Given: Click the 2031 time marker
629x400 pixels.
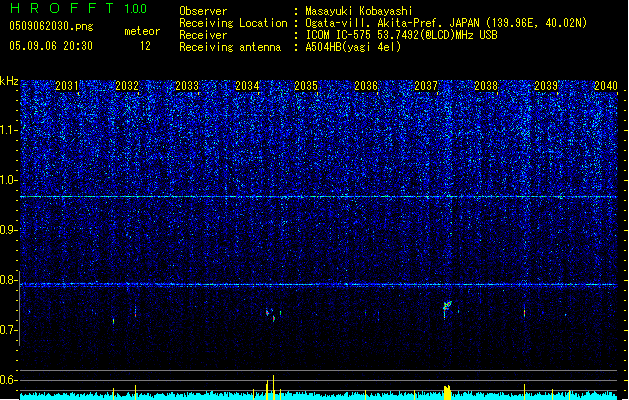Looking at the screenshot, I should pos(67,86).
